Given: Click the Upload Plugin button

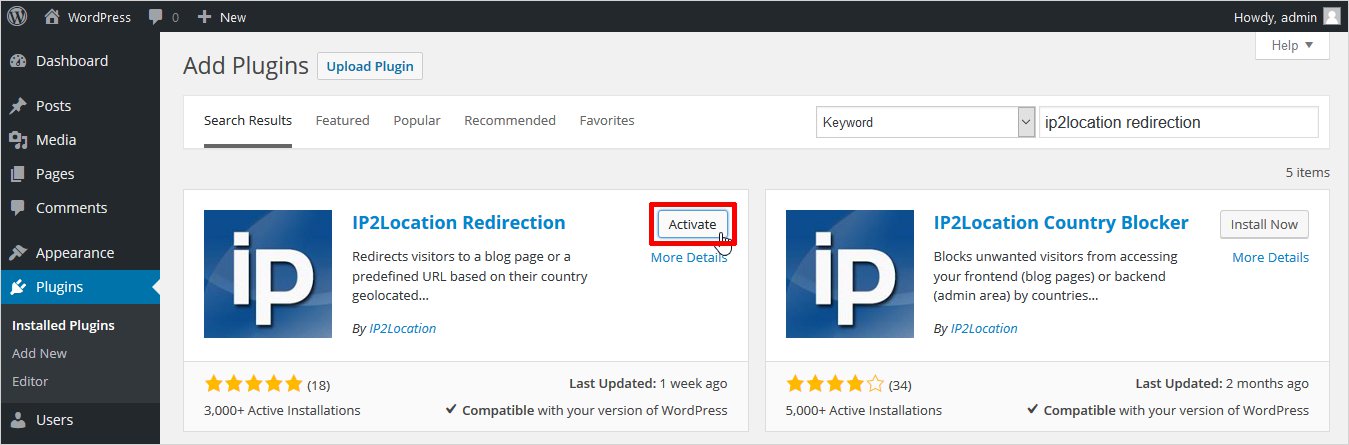Looking at the screenshot, I should 370,67.
